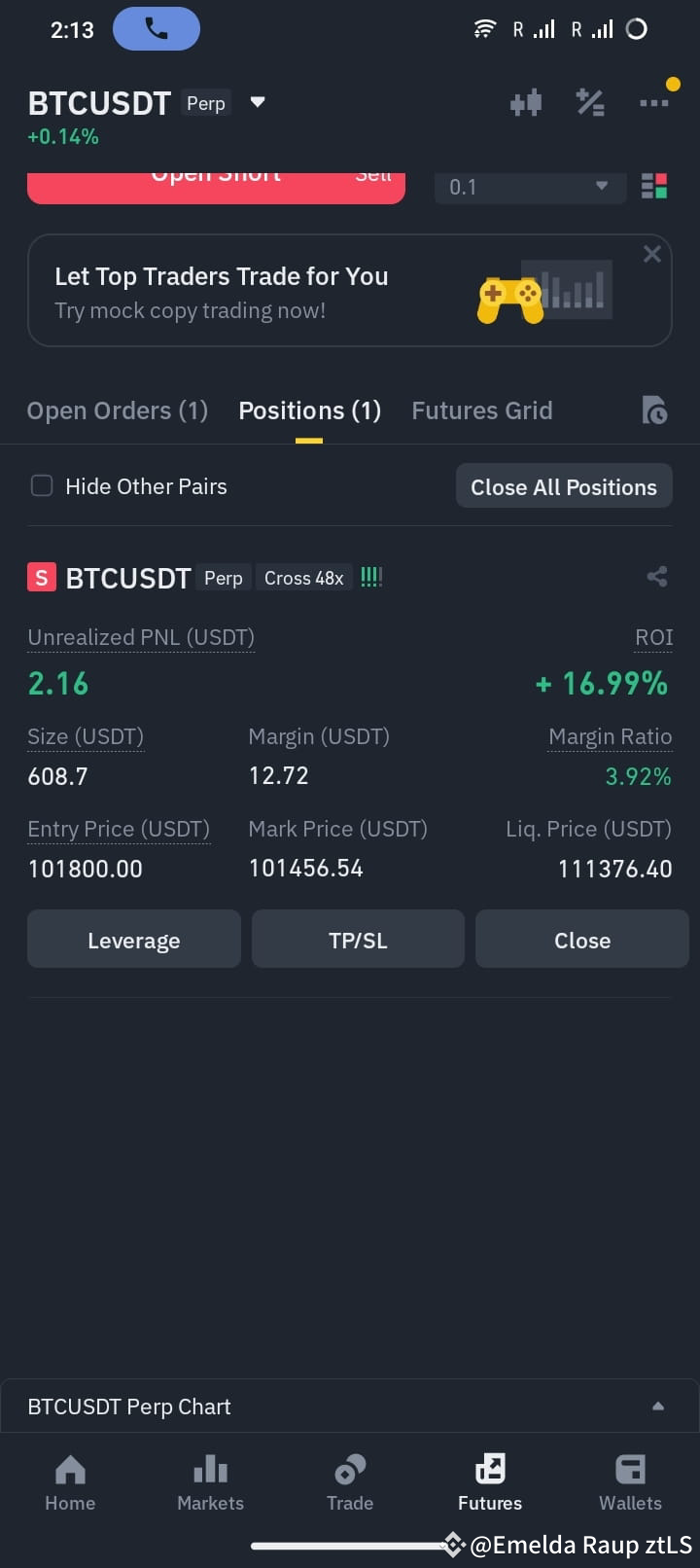This screenshot has width=700, height=1568.
Task: Open the 0.1 order book depth dropdown
Action: point(529,187)
